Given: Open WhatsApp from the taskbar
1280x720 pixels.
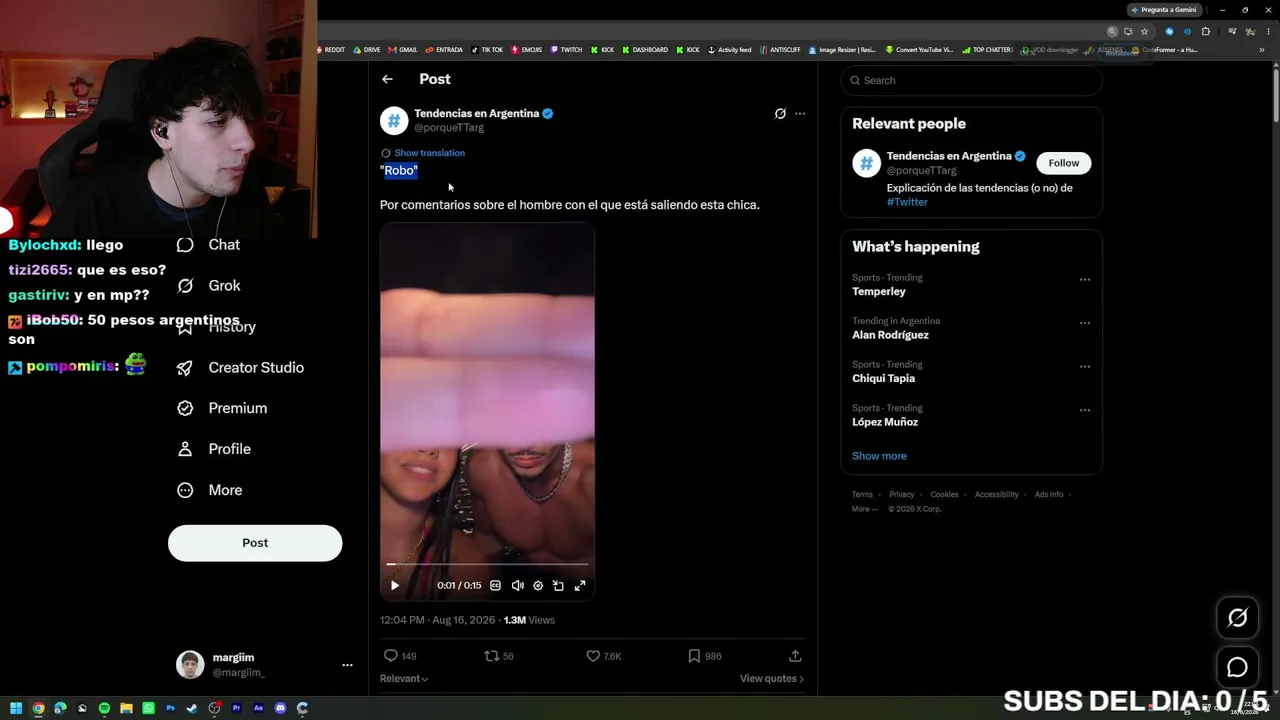Looking at the screenshot, I should coord(148,709).
